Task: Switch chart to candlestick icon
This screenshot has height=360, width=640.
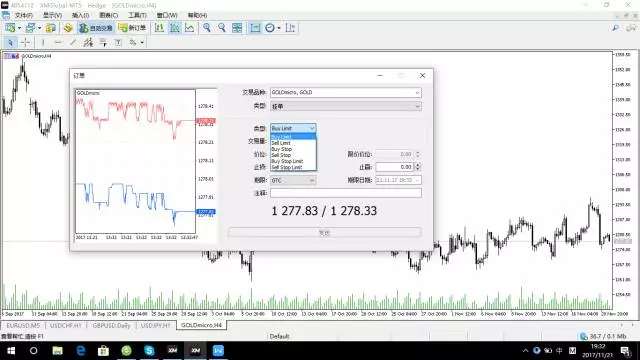Action: 175,28
